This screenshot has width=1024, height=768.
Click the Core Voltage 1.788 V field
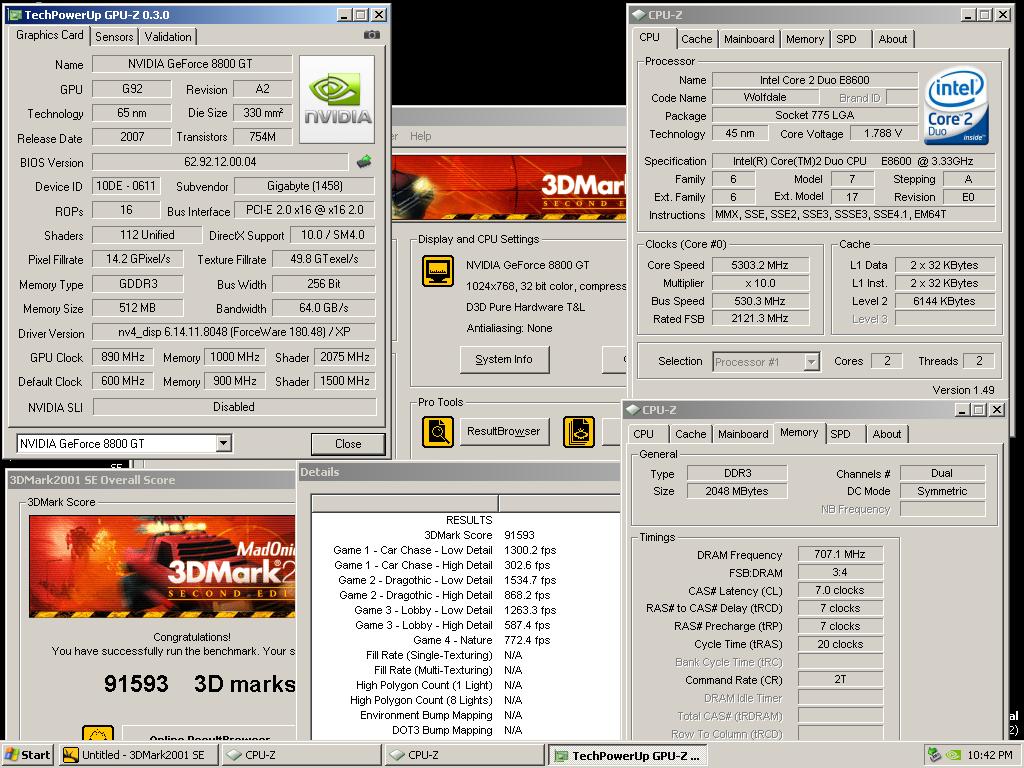[x=883, y=133]
